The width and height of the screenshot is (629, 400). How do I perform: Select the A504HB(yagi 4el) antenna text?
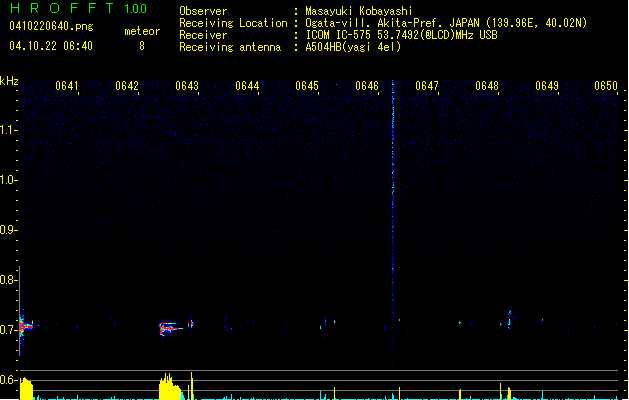[x=353, y=47]
